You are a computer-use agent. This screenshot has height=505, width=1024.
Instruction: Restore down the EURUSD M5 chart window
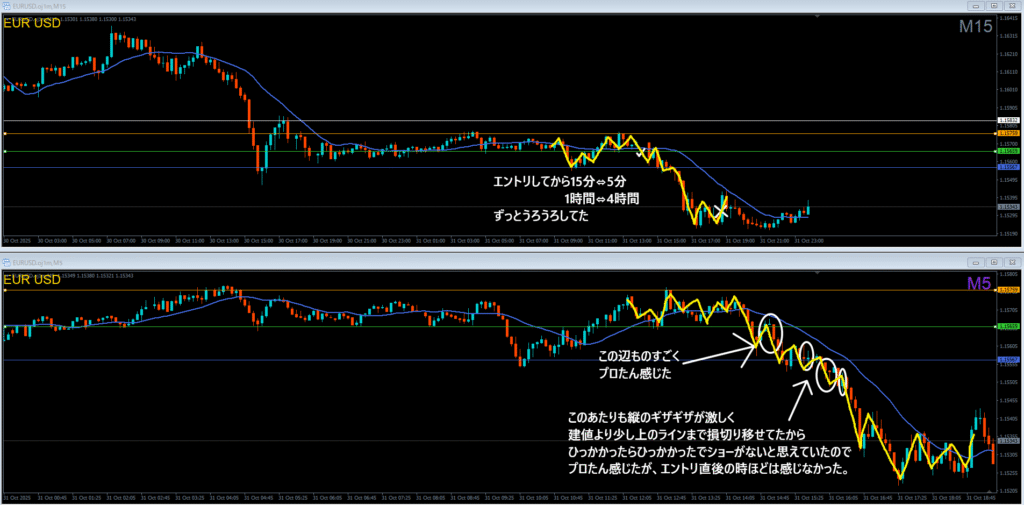pyautogui.click(x=994, y=262)
